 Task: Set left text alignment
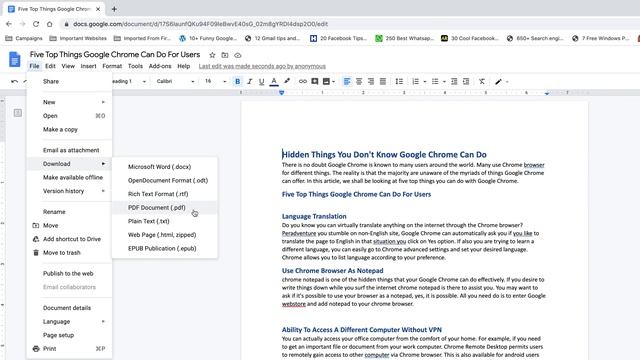[x=347, y=82]
